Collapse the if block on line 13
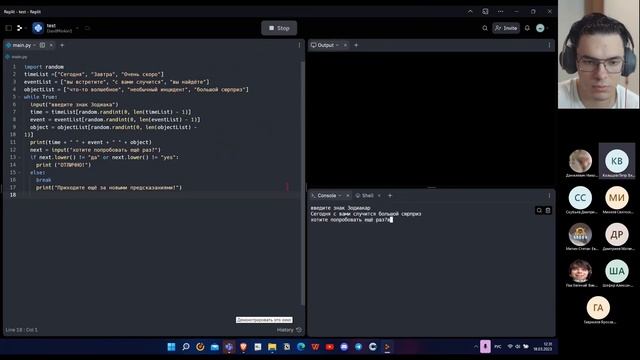This screenshot has width=640, height=360. [x=19, y=157]
